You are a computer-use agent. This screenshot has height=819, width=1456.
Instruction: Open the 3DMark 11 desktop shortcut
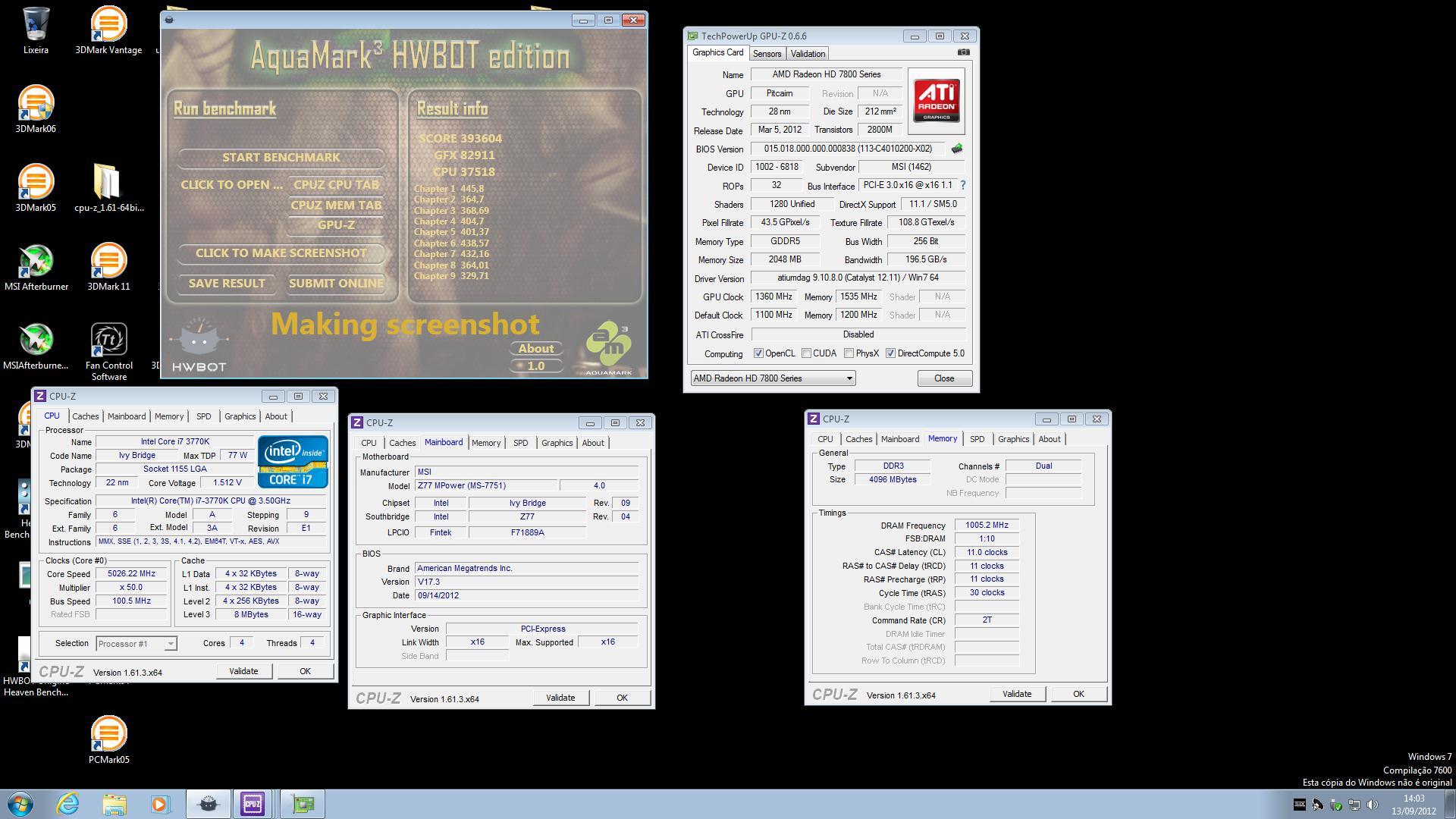pyautogui.click(x=108, y=267)
